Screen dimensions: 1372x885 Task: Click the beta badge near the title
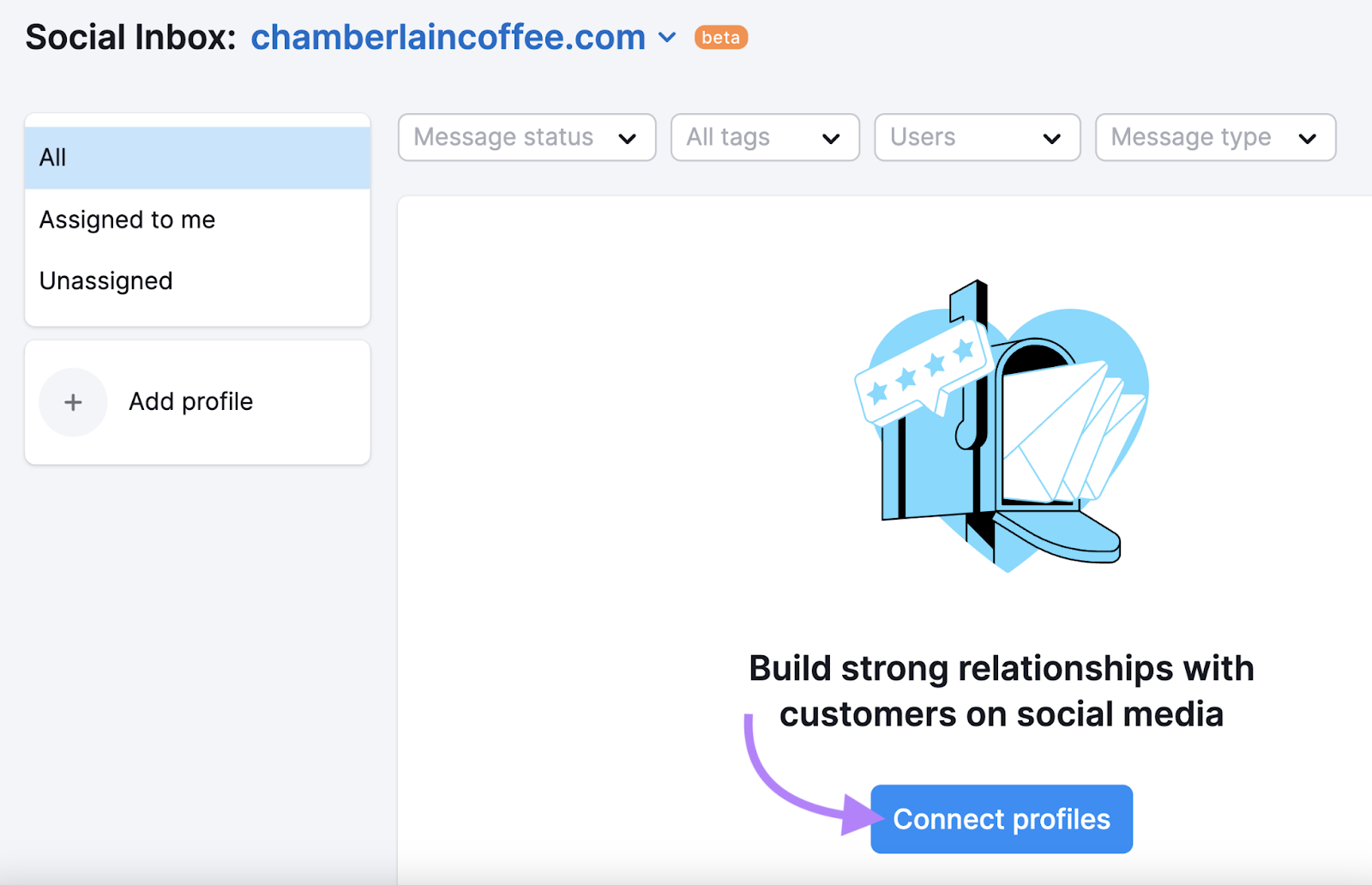click(x=720, y=37)
